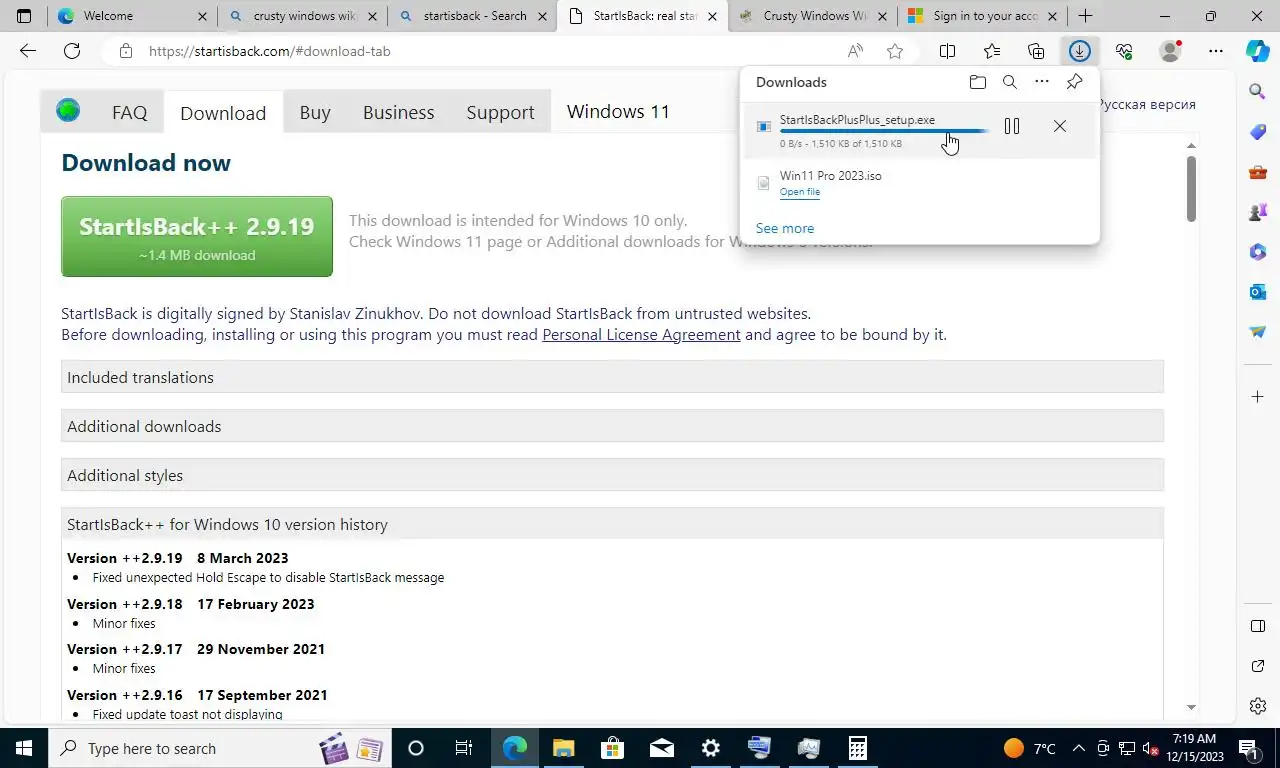Open the Buy page tab
This screenshot has height=768, width=1280.
point(315,112)
